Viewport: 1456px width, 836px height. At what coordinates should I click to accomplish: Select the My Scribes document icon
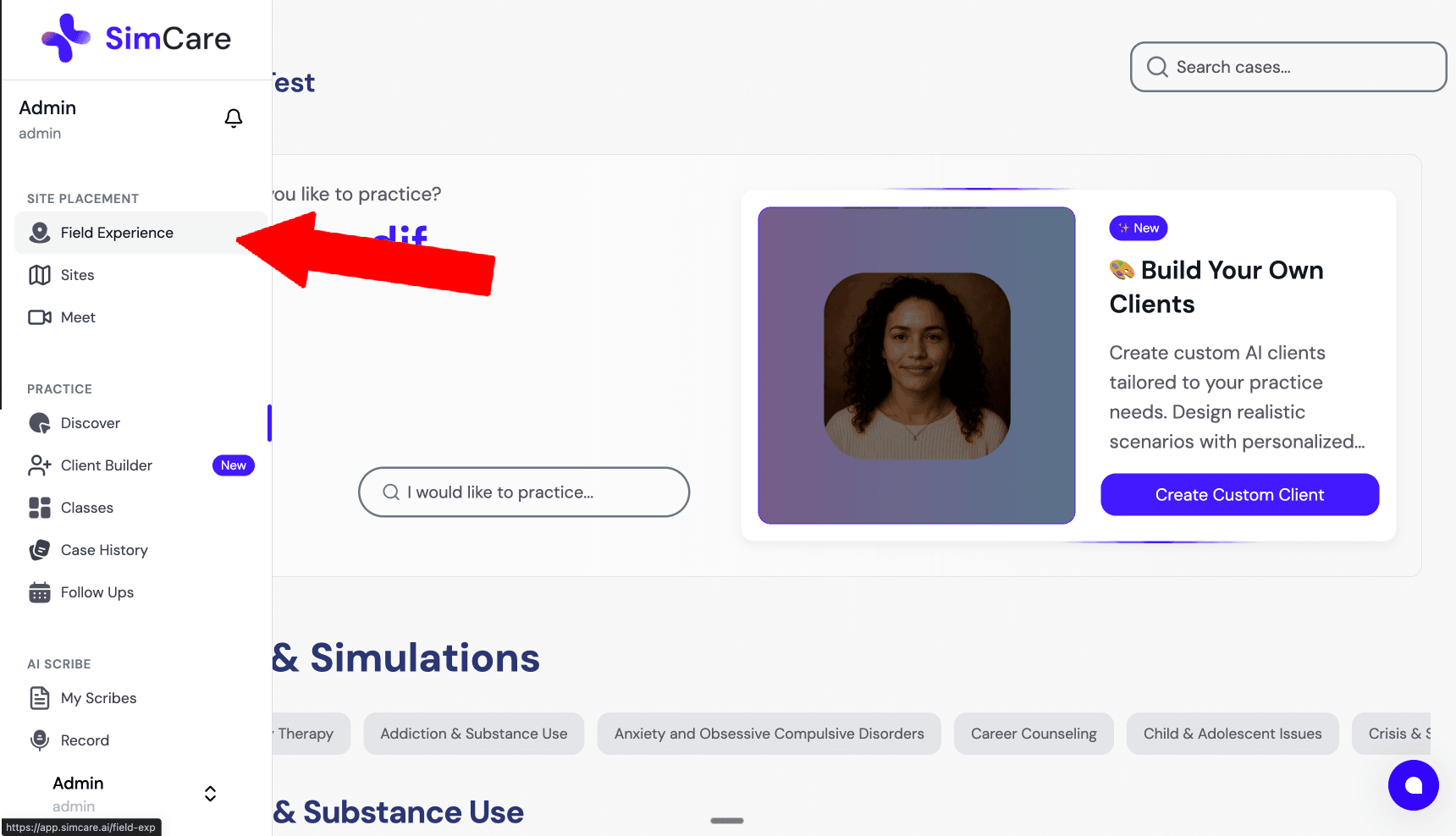(x=39, y=697)
